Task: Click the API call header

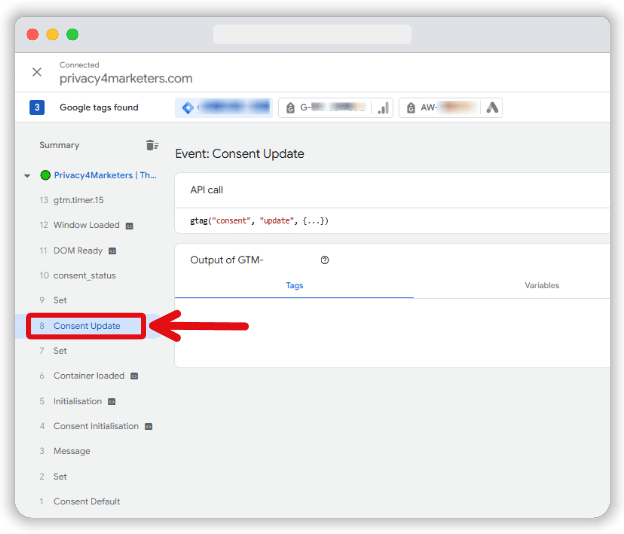Action: pos(207,190)
